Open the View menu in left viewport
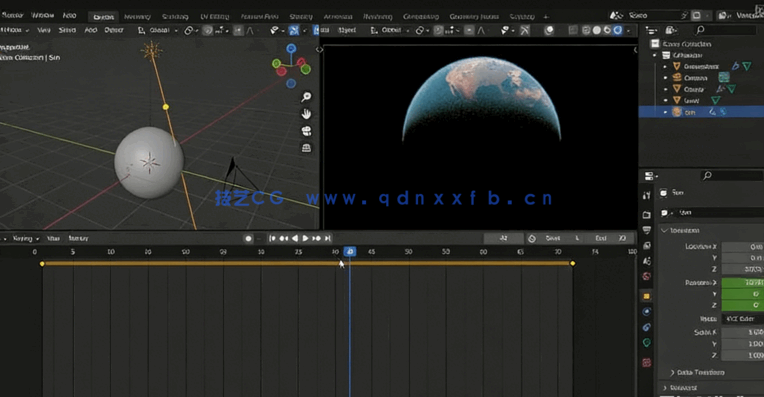The width and height of the screenshot is (764, 397). pyautogui.click(x=44, y=30)
